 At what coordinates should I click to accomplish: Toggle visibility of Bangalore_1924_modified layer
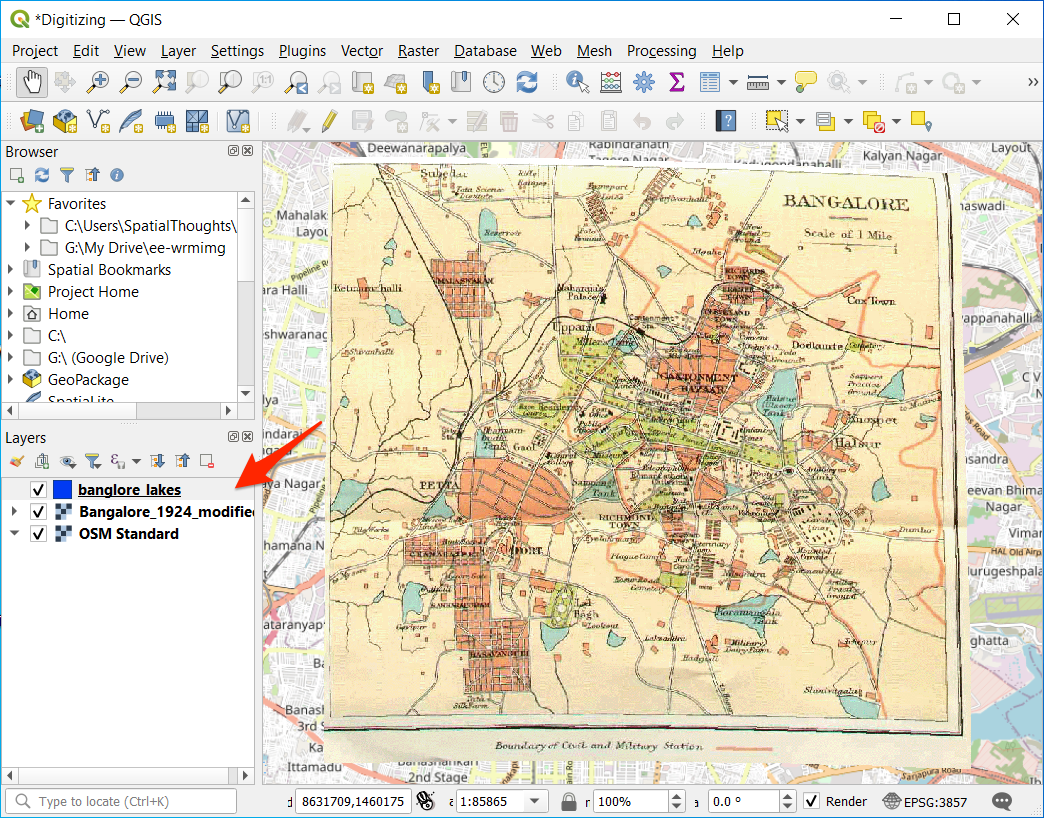(38, 512)
